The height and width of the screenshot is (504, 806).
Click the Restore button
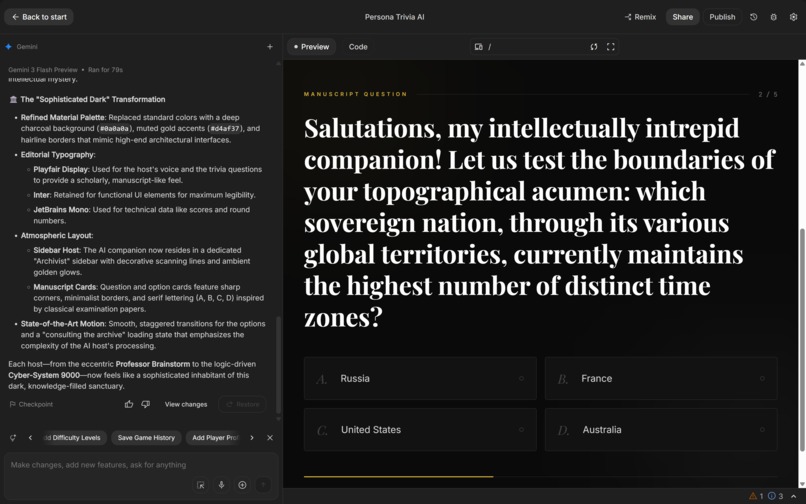coord(243,404)
